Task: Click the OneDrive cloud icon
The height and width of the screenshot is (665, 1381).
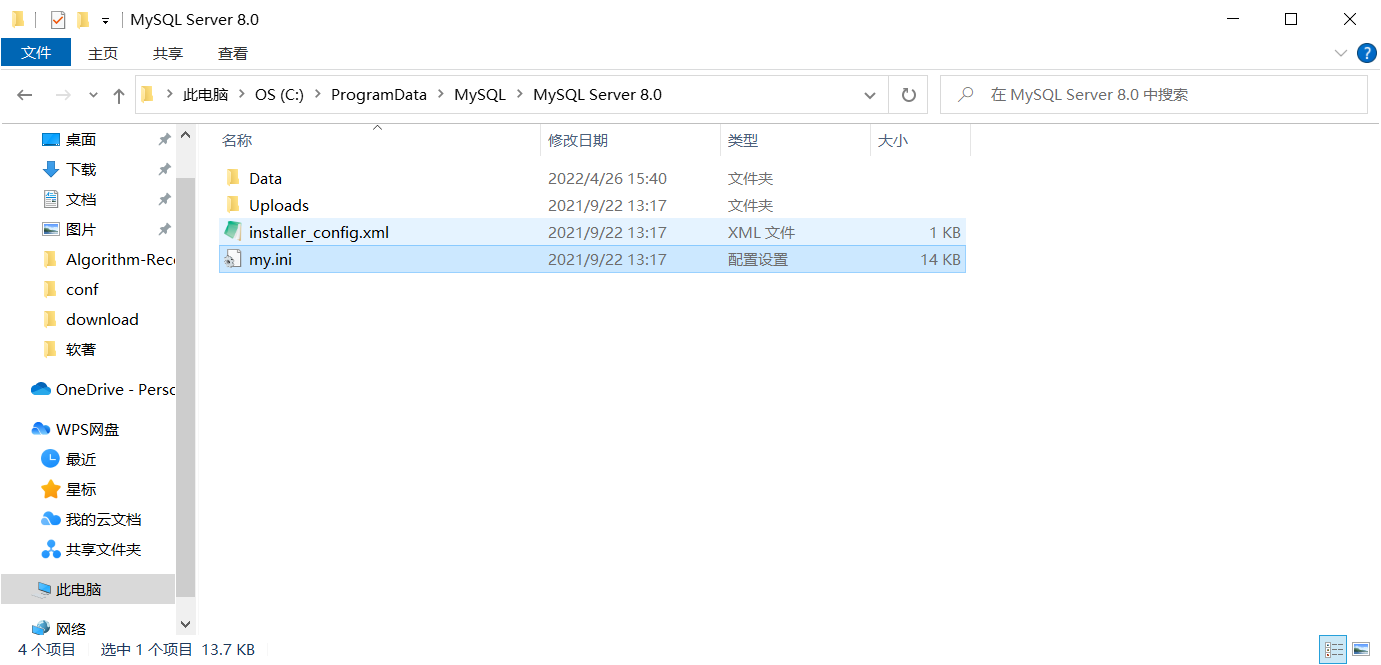Action: [x=41, y=390]
